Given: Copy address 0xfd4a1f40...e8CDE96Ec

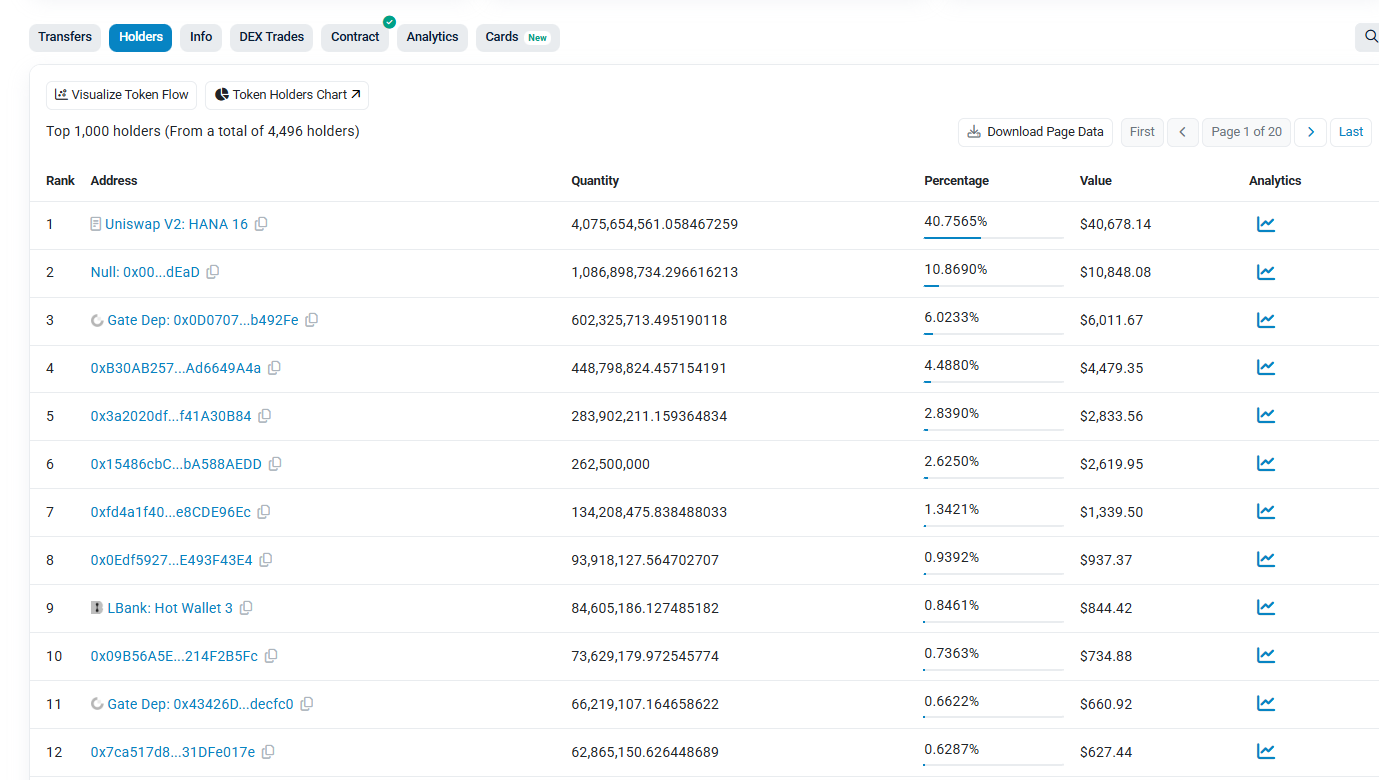Looking at the screenshot, I should (264, 512).
